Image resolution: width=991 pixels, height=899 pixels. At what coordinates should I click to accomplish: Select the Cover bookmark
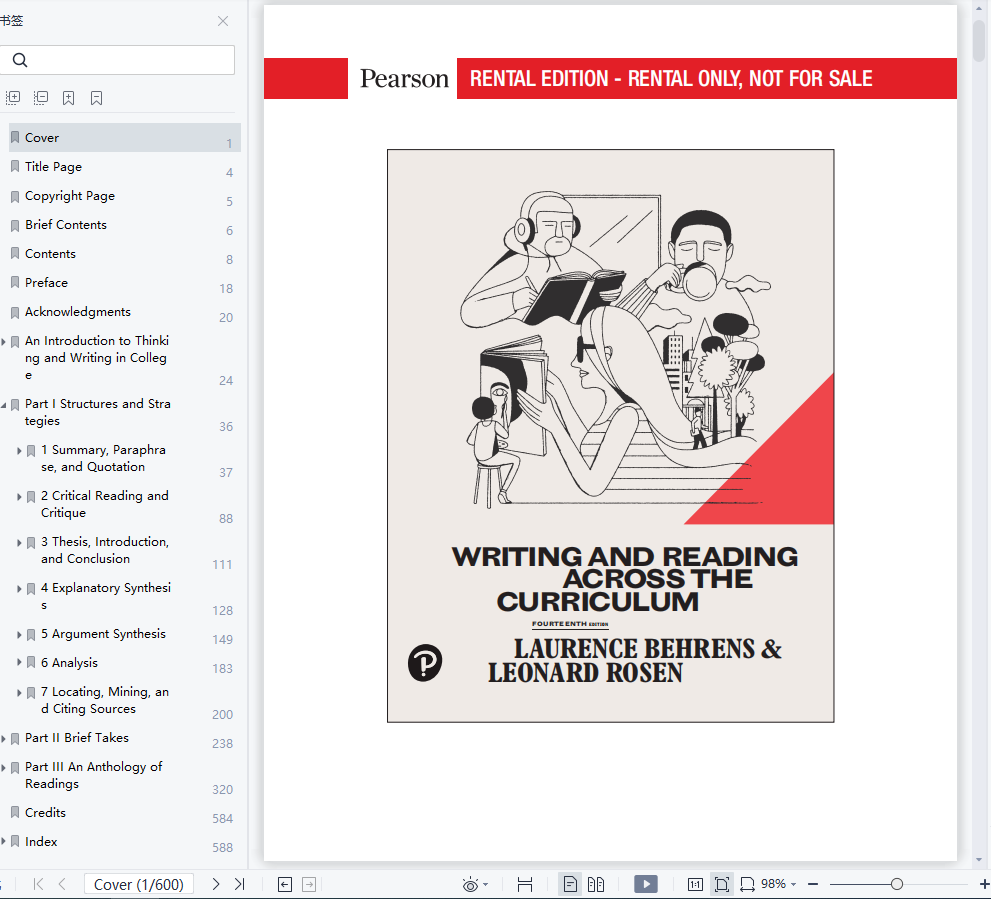pyautogui.click(x=125, y=138)
